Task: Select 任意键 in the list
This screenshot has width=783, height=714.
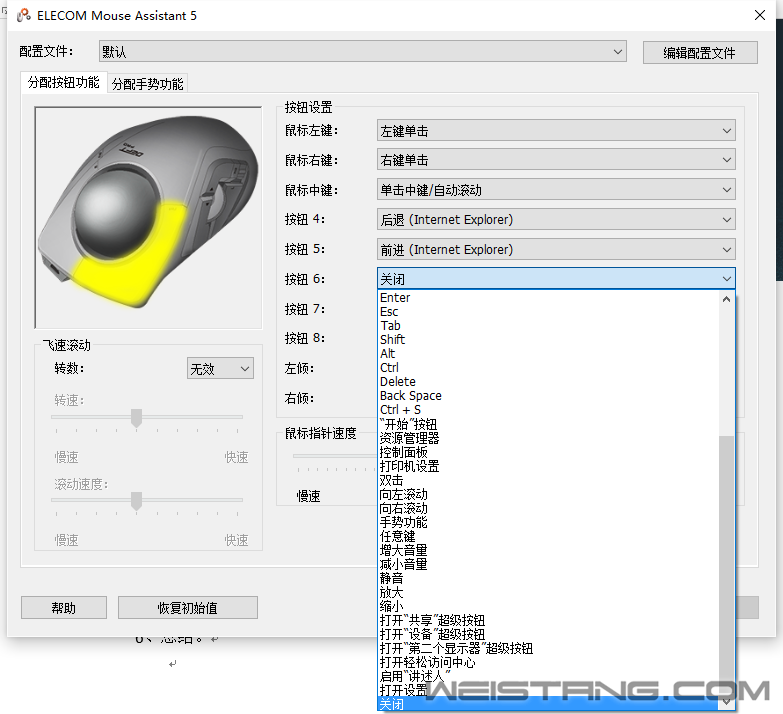Action: click(x=548, y=536)
